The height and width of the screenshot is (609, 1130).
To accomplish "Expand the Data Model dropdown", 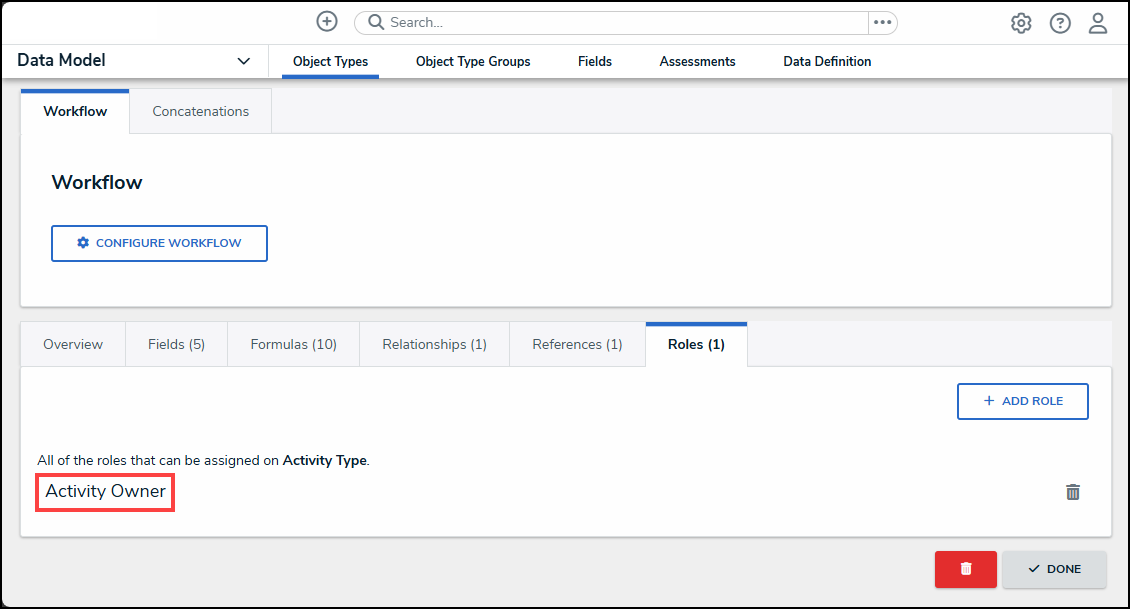I will point(243,61).
